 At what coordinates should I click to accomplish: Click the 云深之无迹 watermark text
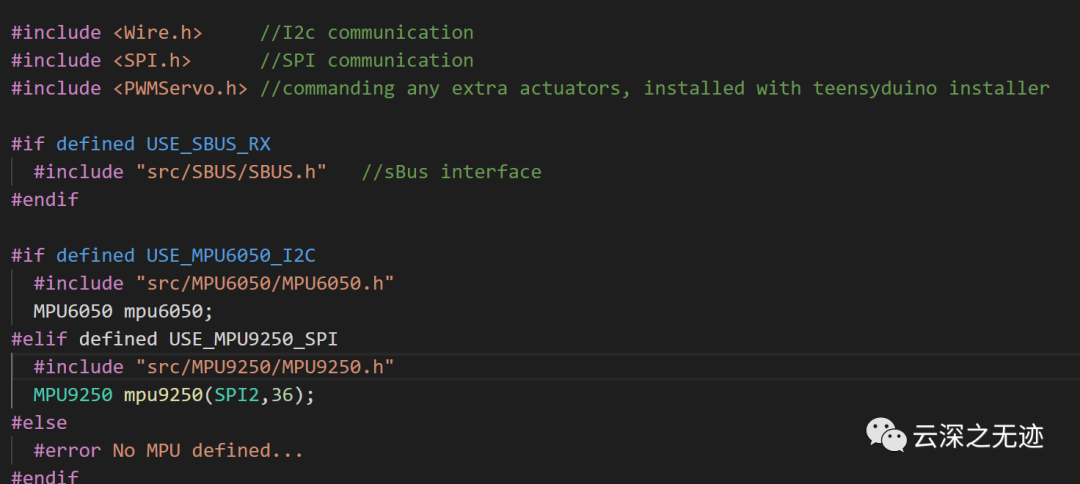point(978,436)
